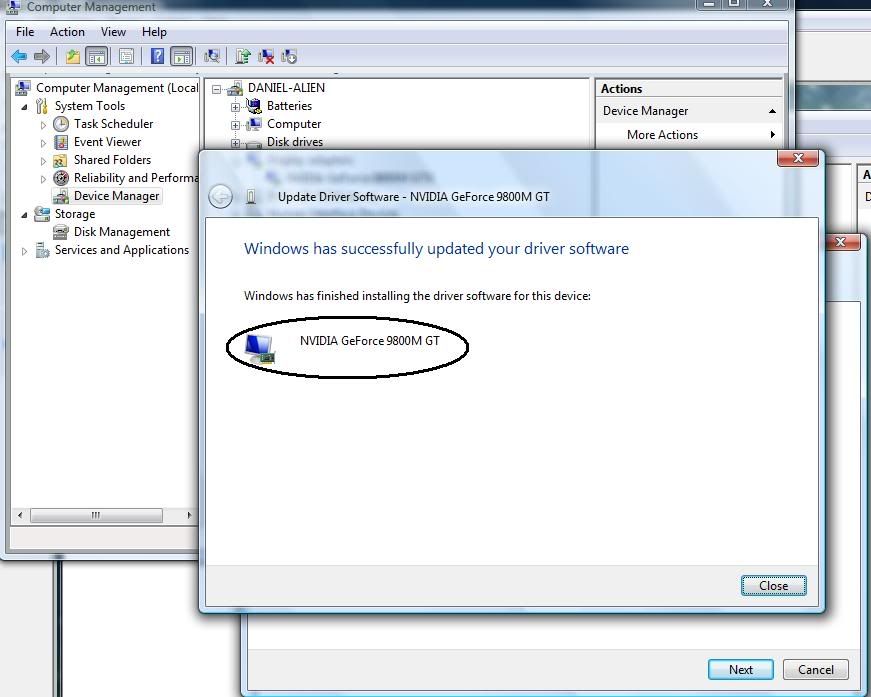Open the View menu
This screenshot has height=697, width=871.
point(113,32)
